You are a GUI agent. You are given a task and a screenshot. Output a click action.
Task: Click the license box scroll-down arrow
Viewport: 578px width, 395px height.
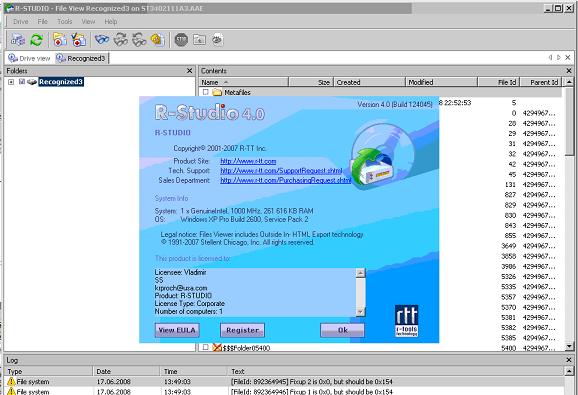click(x=361, y=312)
